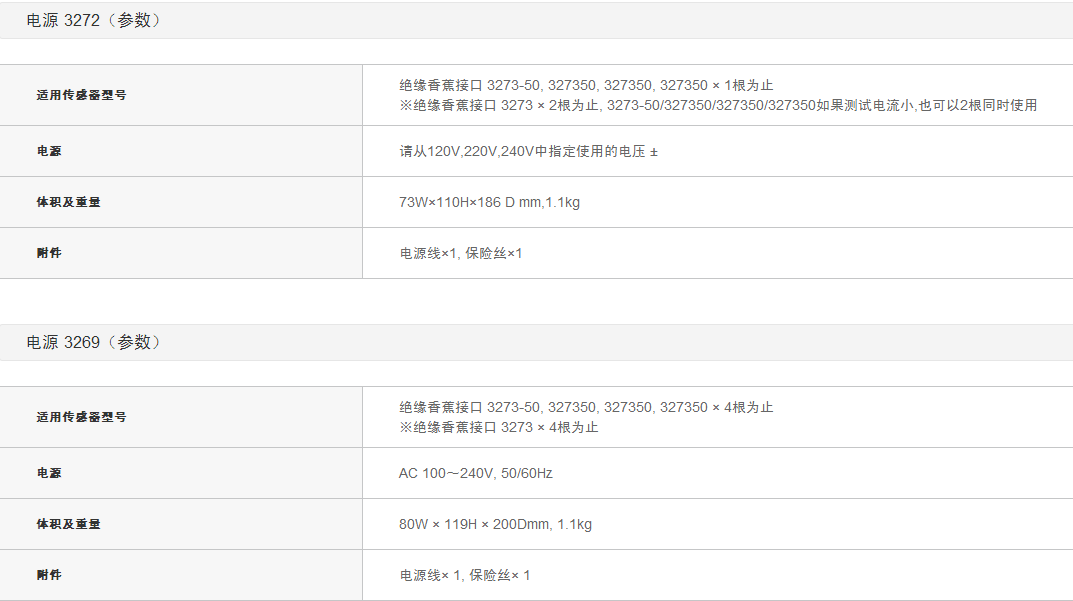Click the ※ note mentioning 3273 × 2根为止
1073x601 pixels.
click(x=717, y=105)
